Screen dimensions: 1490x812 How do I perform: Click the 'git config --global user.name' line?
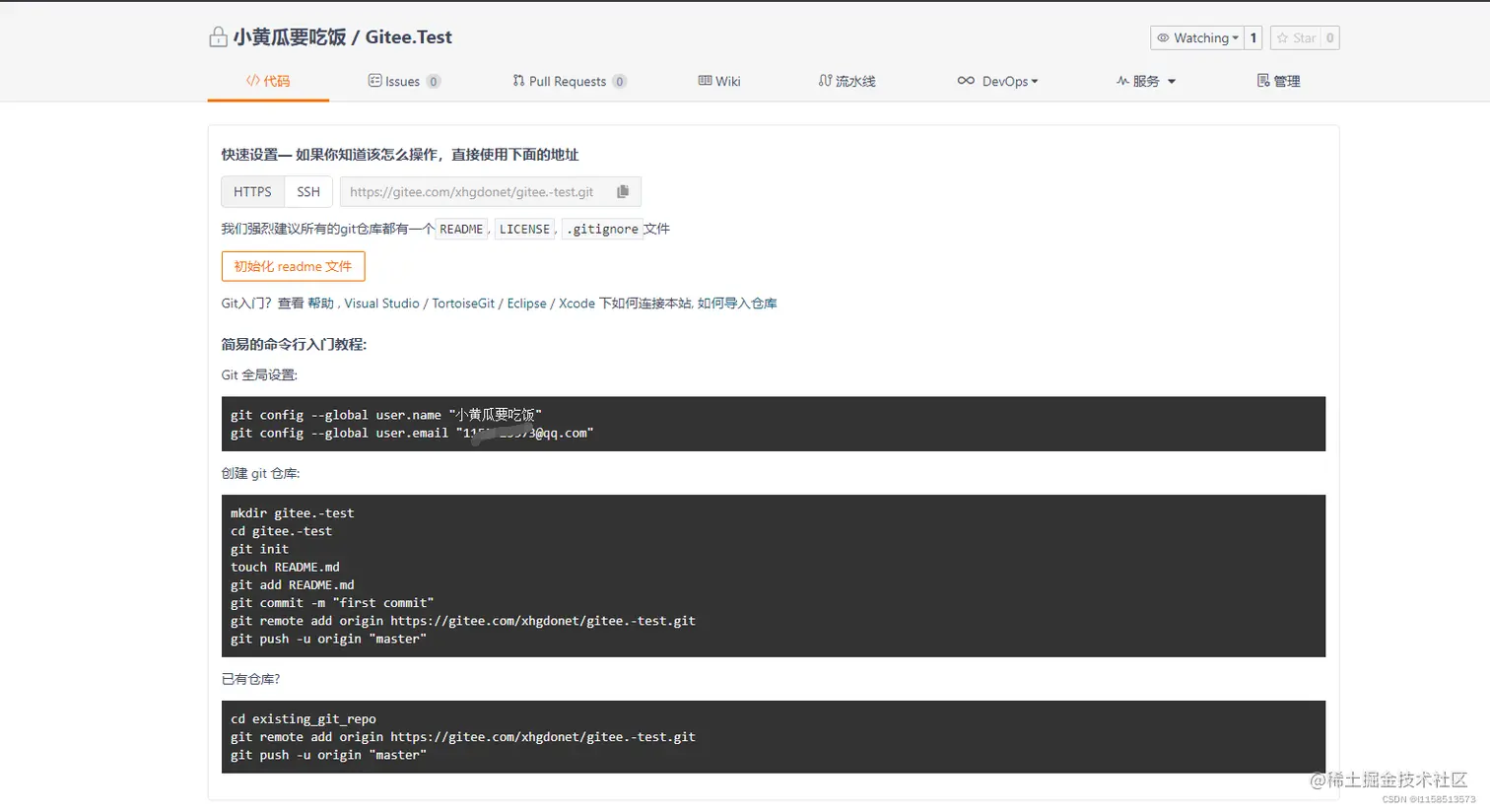coord(386,415)
